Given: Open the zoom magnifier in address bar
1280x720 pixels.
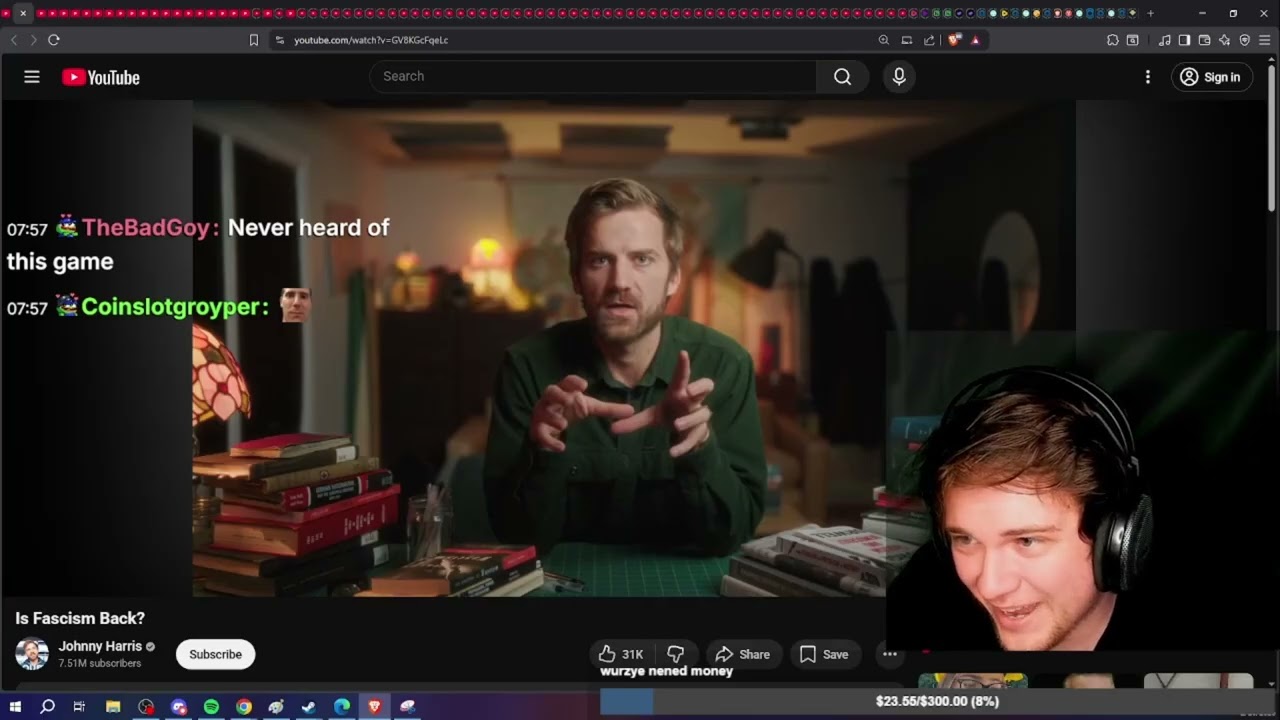Looking at the screenshot, I should pyautogui.click(x=884, y=40).
